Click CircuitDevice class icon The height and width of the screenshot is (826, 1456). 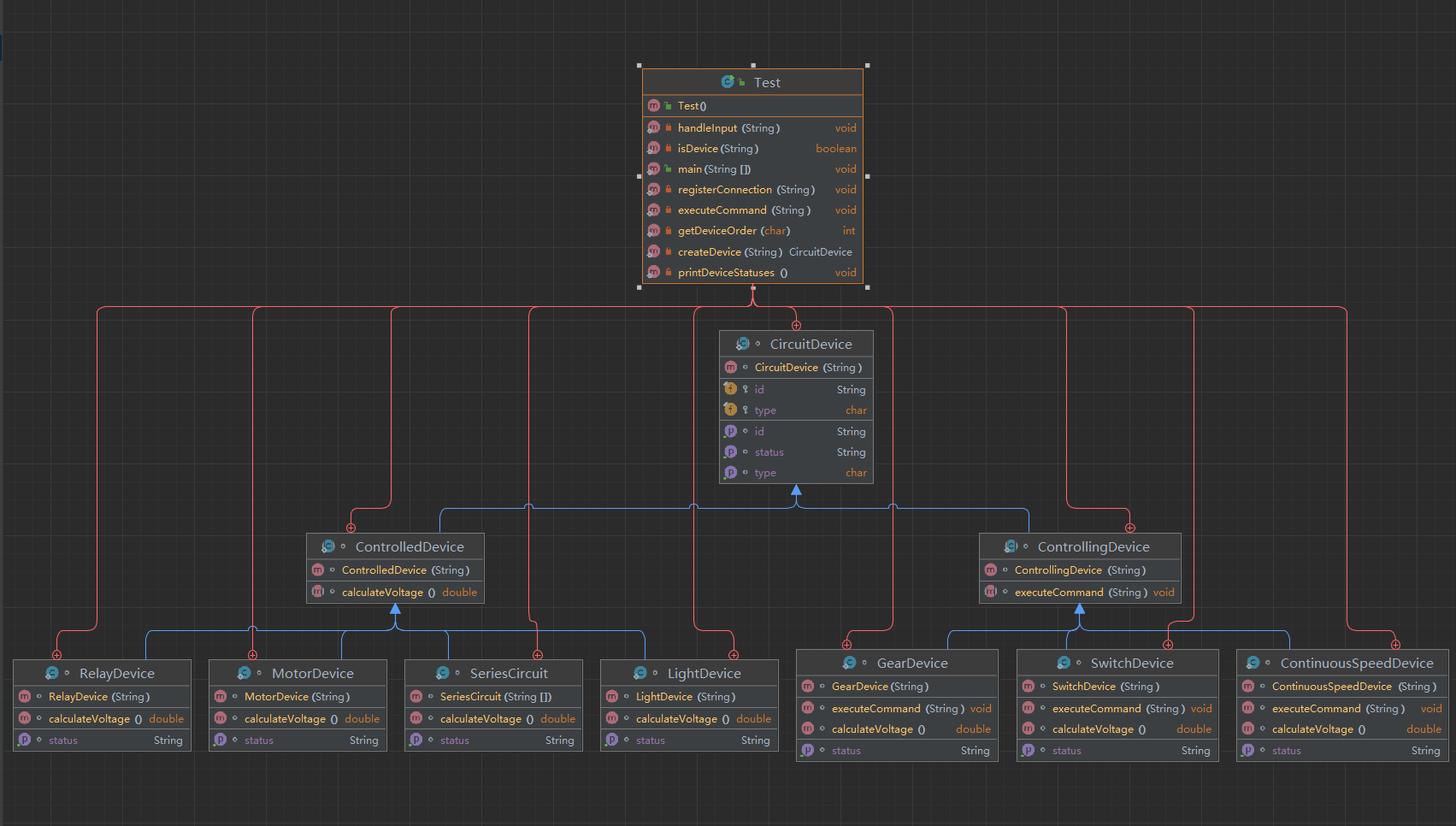[743, 344]
